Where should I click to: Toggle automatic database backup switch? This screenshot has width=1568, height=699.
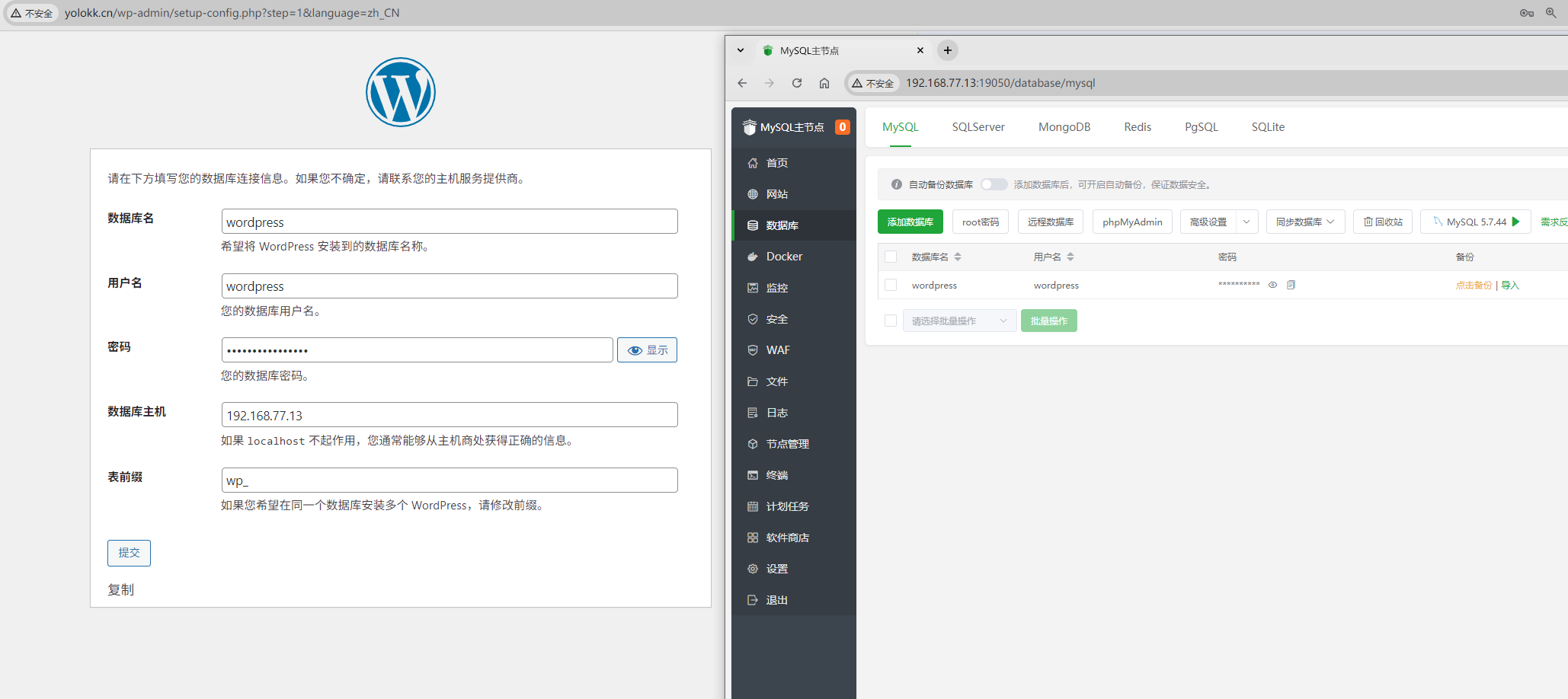(994, 184)
